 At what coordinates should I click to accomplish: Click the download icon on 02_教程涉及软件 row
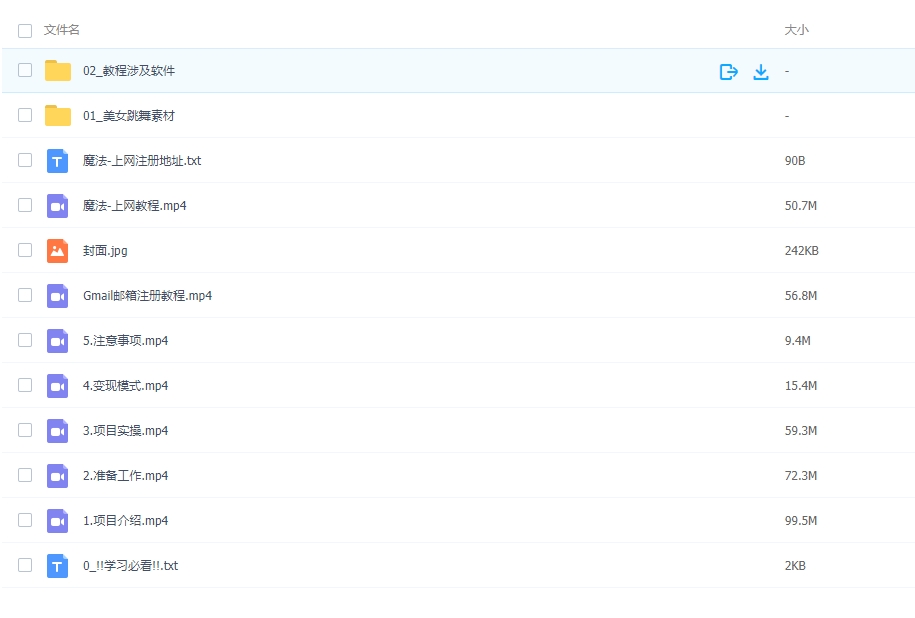(760, 71)
